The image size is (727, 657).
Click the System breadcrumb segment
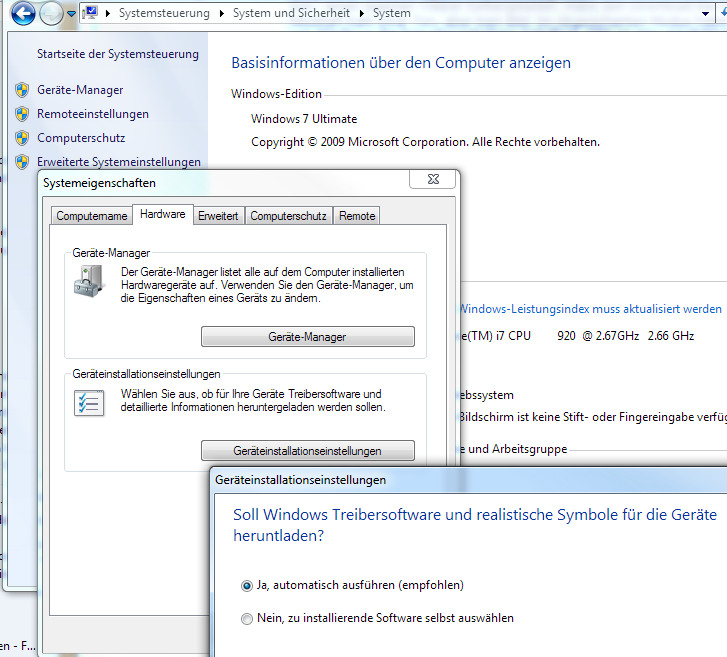pos(392,13)
